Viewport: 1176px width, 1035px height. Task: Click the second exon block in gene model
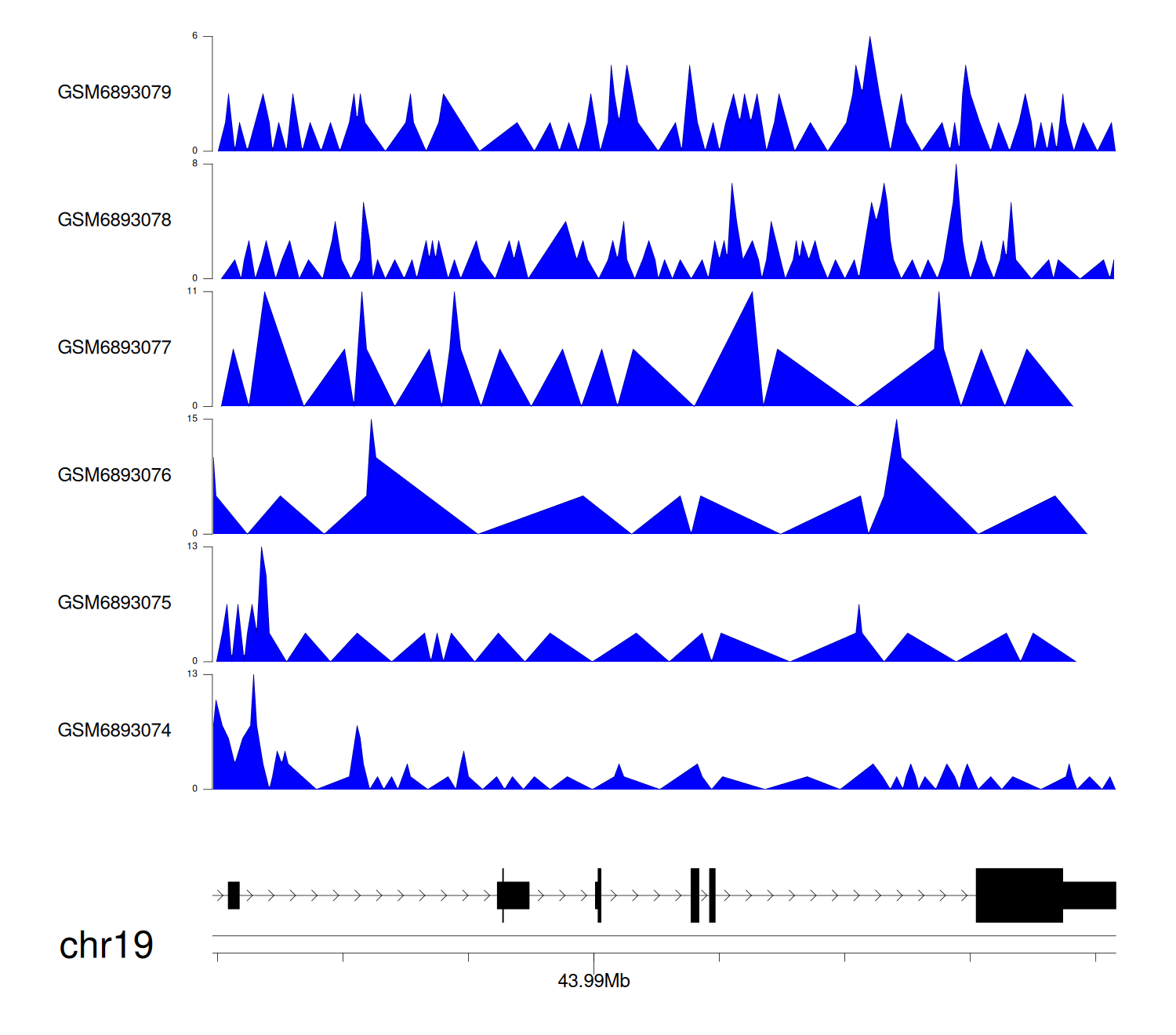[x=514, y=895]
